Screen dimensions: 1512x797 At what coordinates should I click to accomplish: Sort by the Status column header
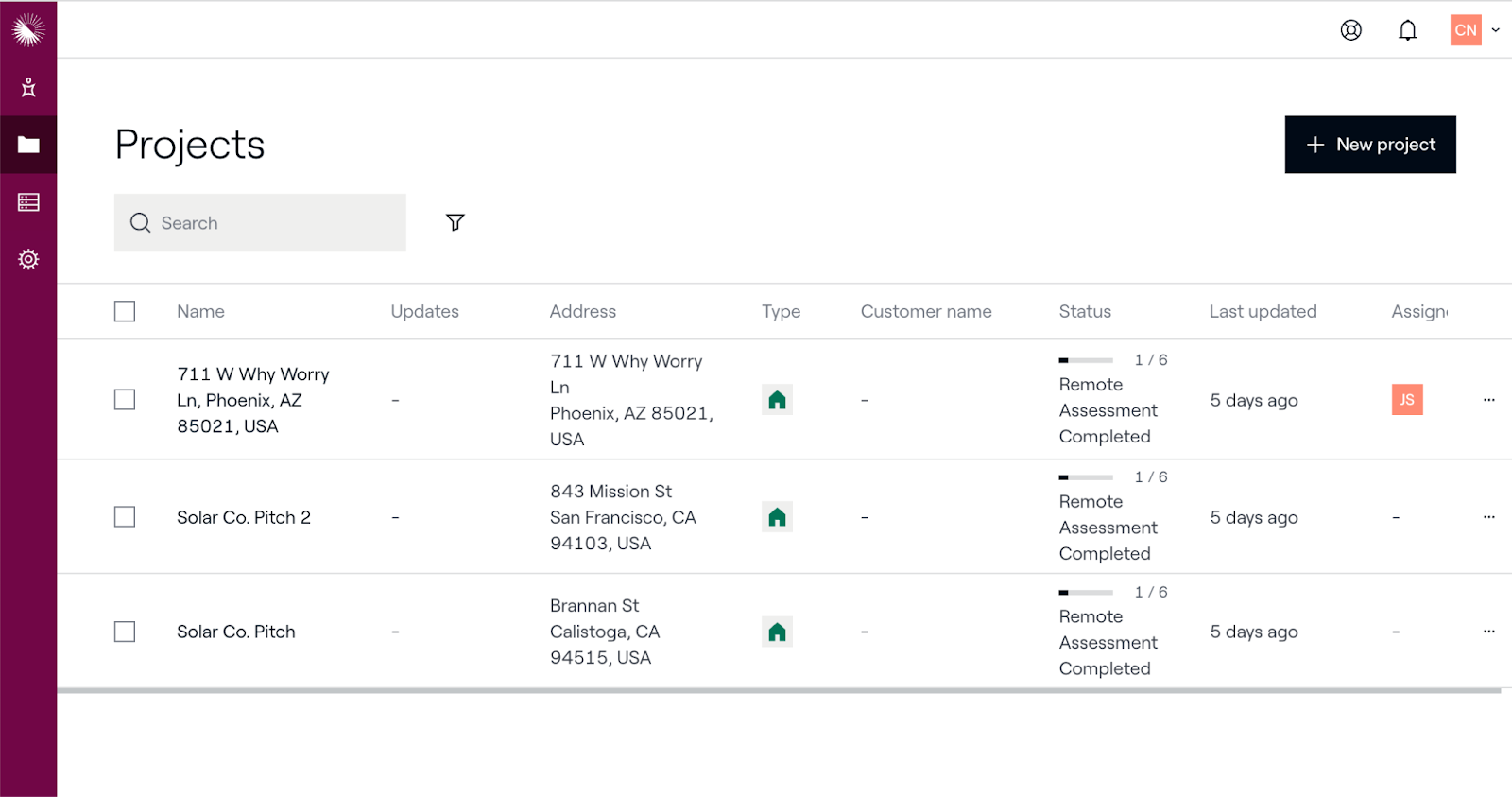(1085, 311)
